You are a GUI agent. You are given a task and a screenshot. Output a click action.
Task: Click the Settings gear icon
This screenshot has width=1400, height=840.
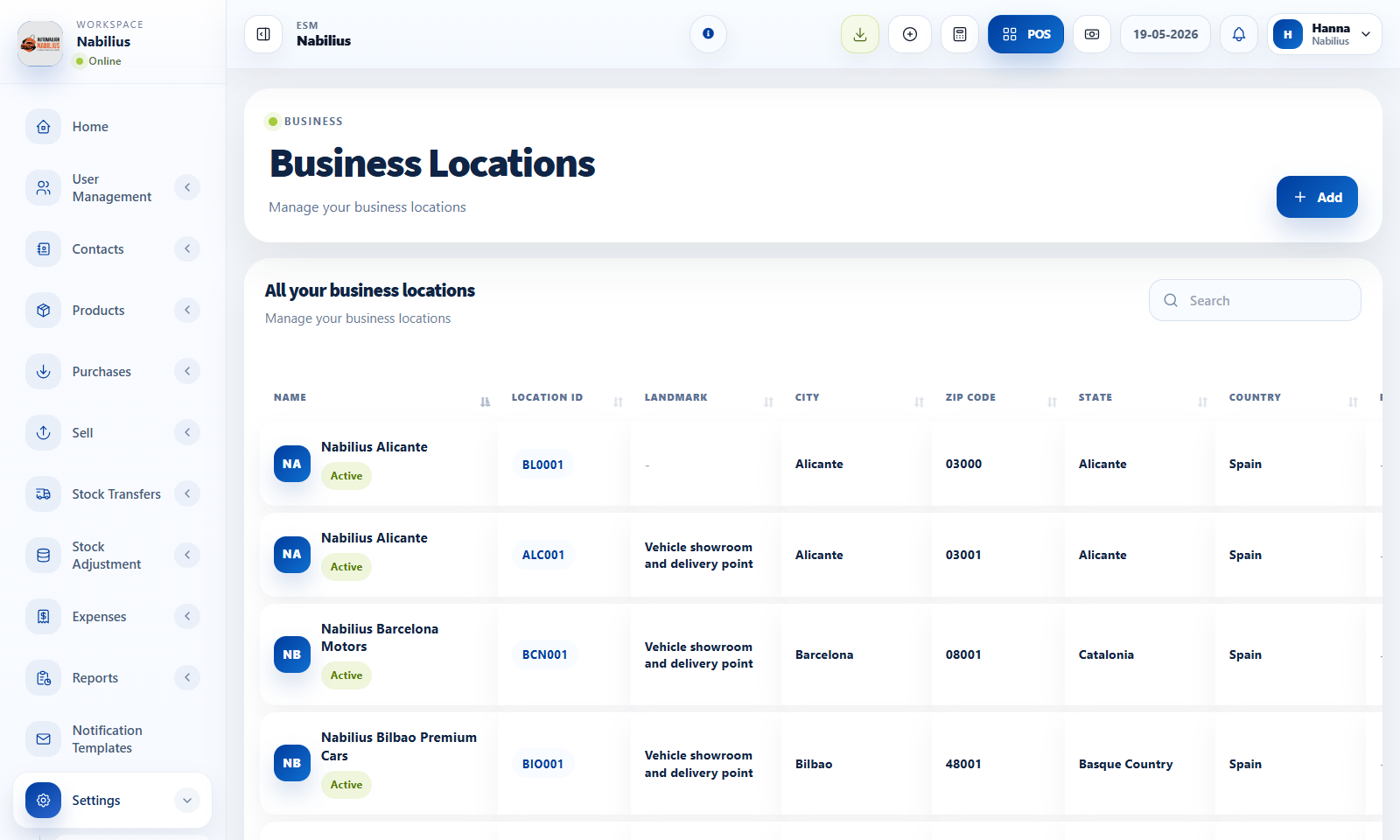(x=43, y=800)
